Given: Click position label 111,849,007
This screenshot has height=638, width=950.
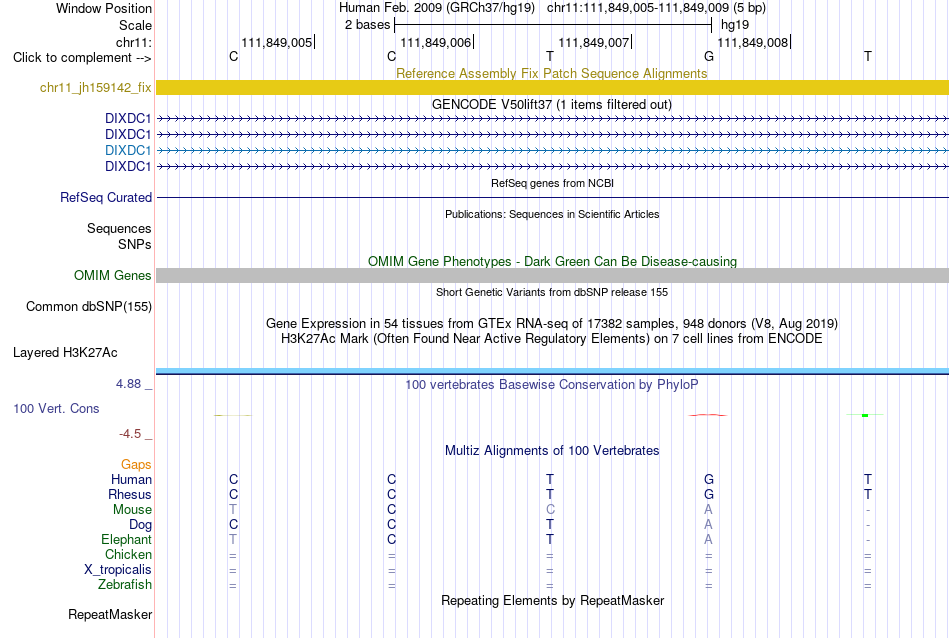Looking at the screenshot, I should [x=593, y=42].
